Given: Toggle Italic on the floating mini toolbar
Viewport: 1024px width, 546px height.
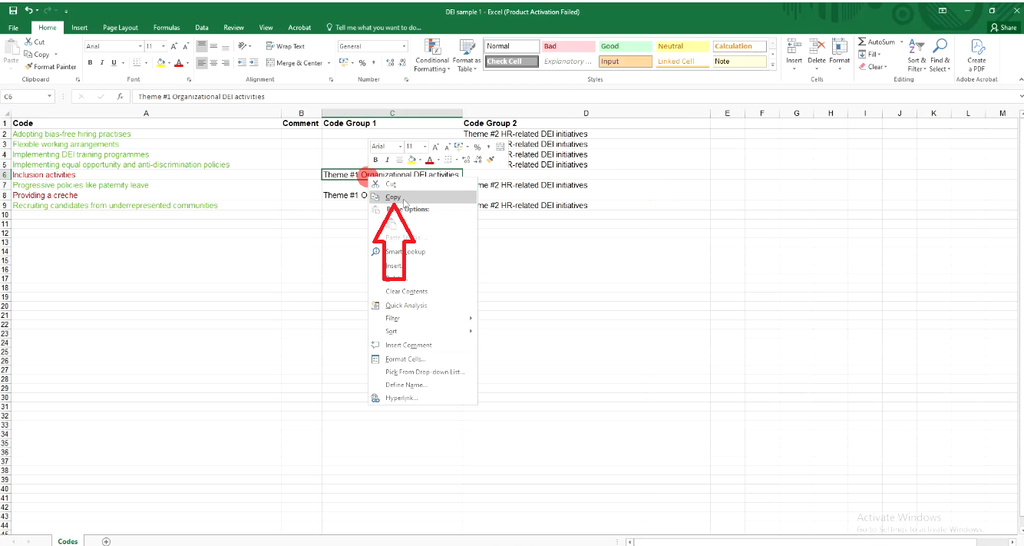Looking at the screenshot, I should tap(387, 159).
